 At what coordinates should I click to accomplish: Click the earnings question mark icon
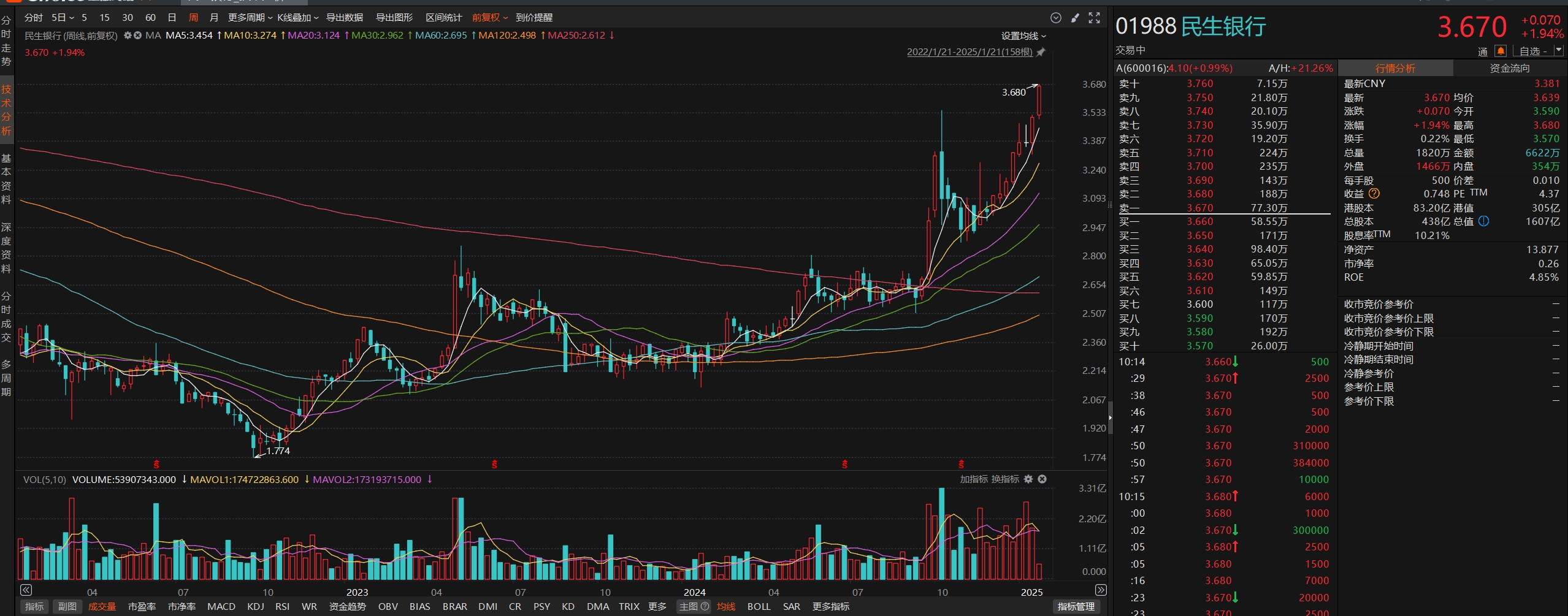[1374, 194]
